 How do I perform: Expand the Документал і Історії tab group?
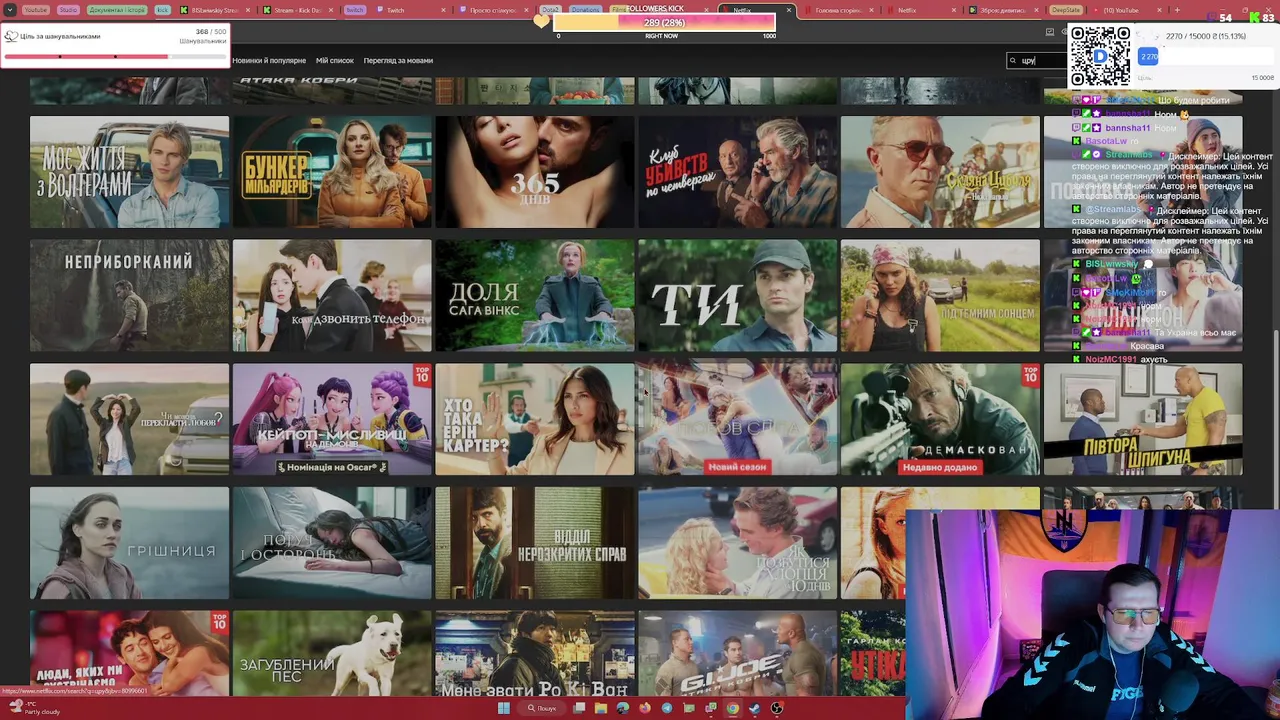tap(117, 10)
